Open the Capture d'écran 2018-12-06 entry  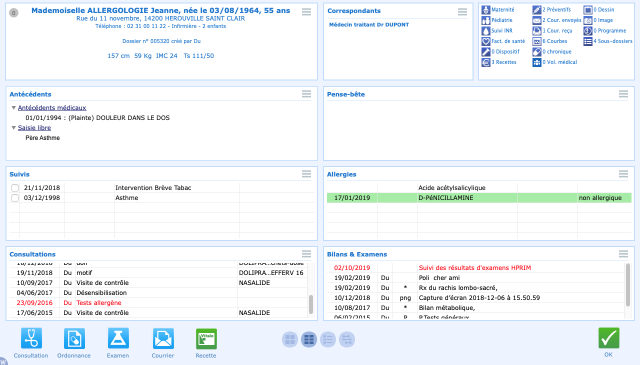click(x=476, y=298)
